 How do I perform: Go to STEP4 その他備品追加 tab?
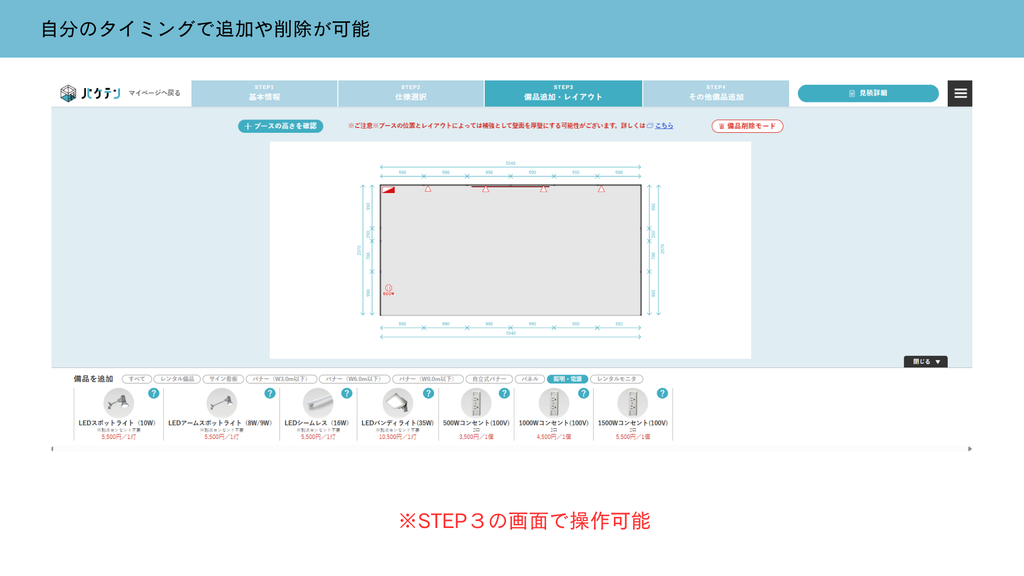[716, 93]
